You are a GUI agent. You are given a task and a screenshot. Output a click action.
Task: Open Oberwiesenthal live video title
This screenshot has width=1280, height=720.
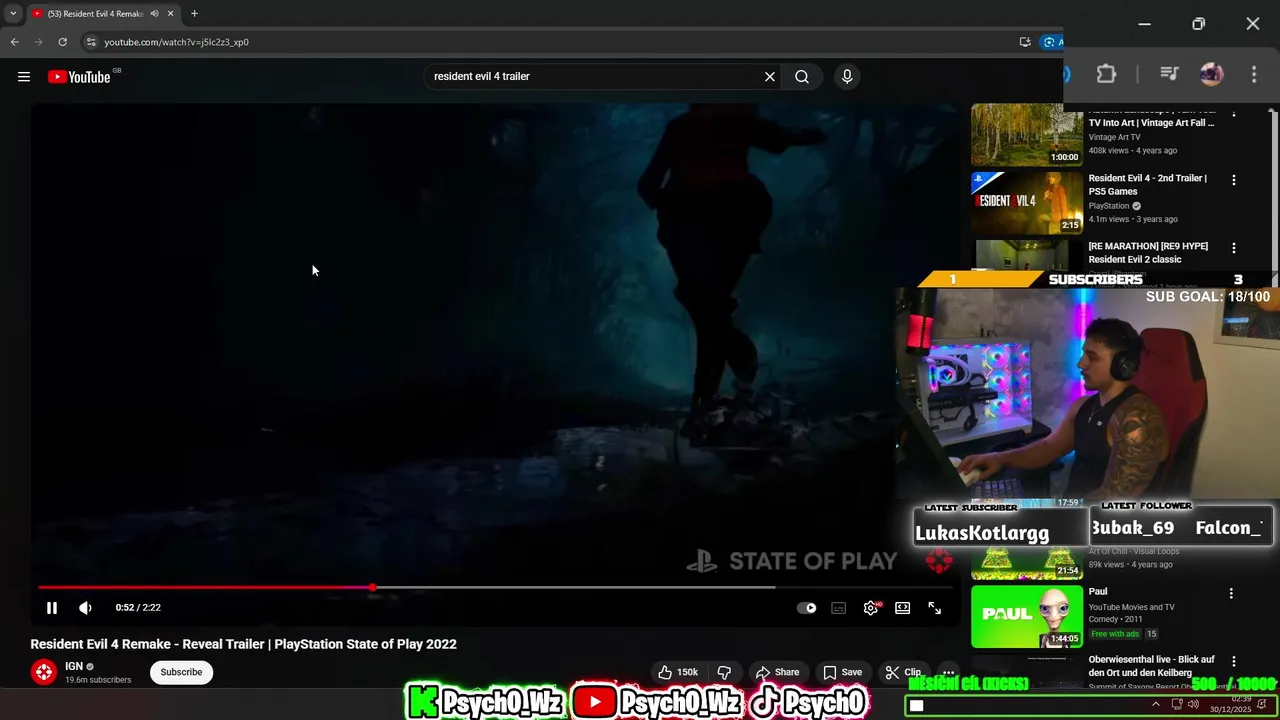click(1151, 666)
